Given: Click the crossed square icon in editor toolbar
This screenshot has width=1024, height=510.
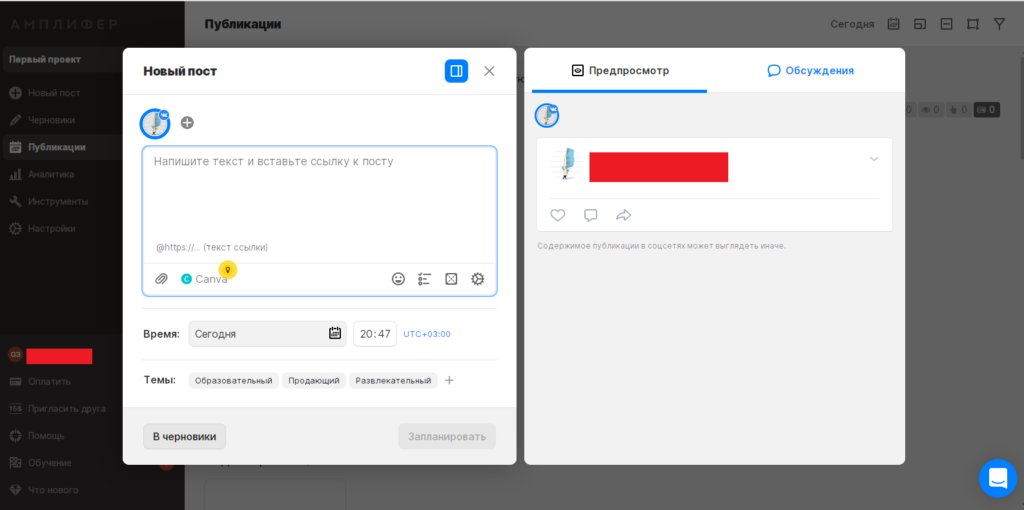Looking at the screenshot, I should (x=451, y=279).
